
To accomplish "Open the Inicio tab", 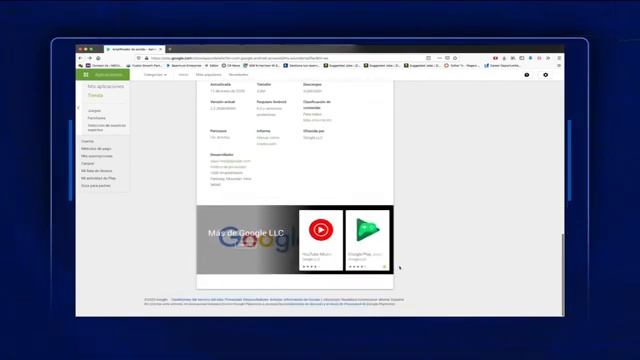I will pos(183,75).
